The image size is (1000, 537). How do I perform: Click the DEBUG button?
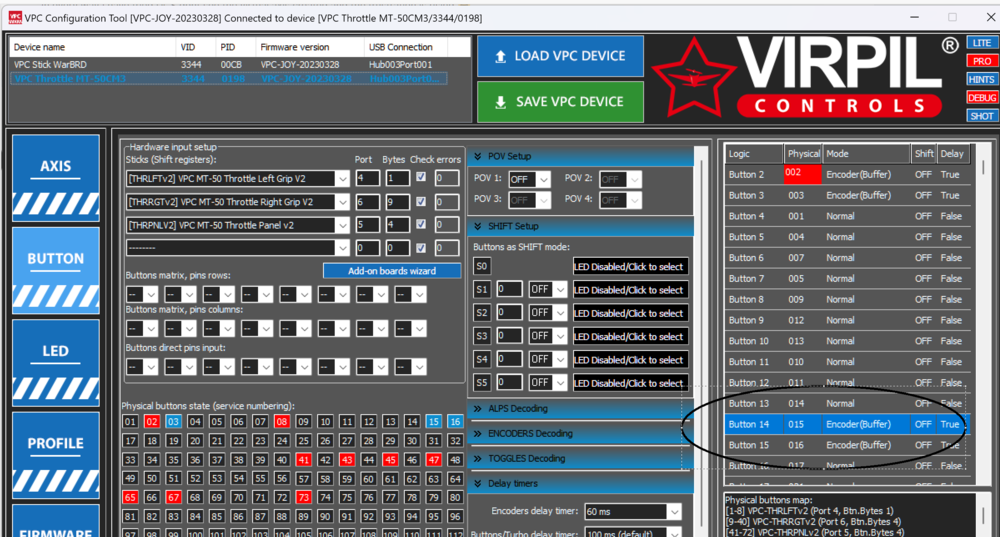[x=982, y=98]
